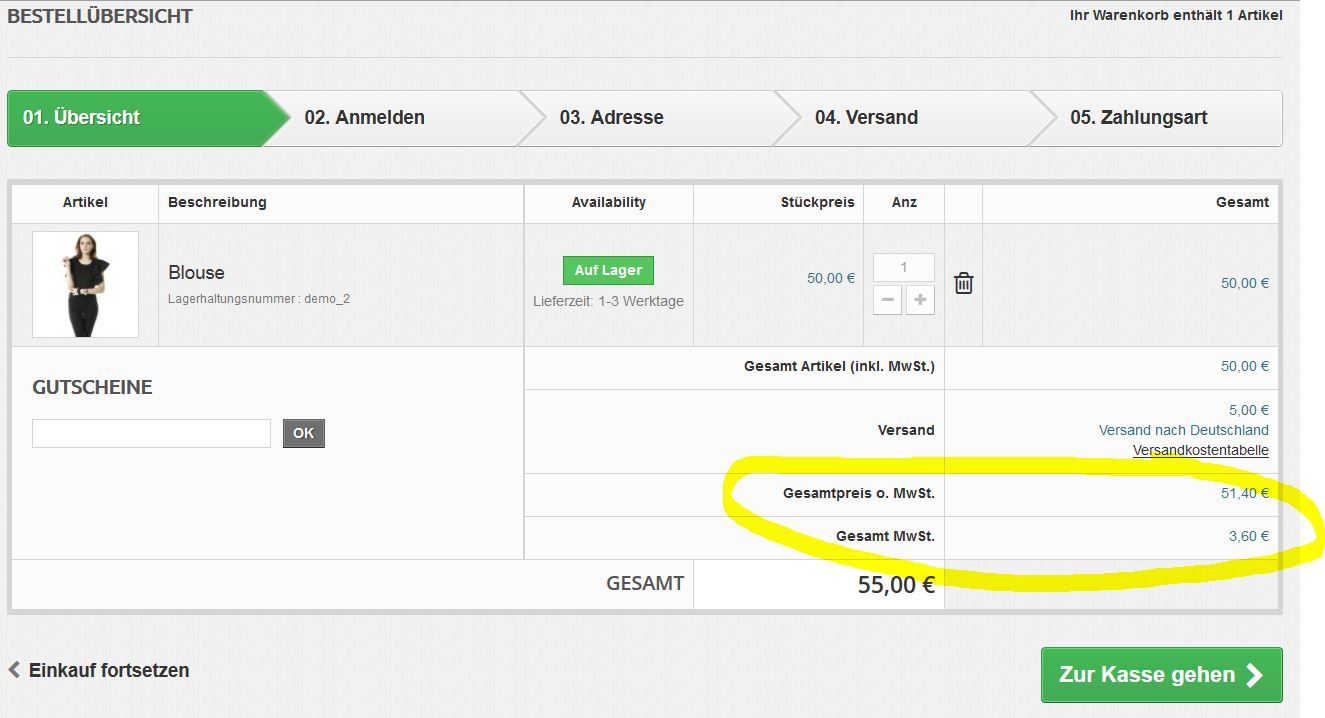Submit voucher with the OK button
This screenshot has width=1325, height=718.
tap(304, 433)
